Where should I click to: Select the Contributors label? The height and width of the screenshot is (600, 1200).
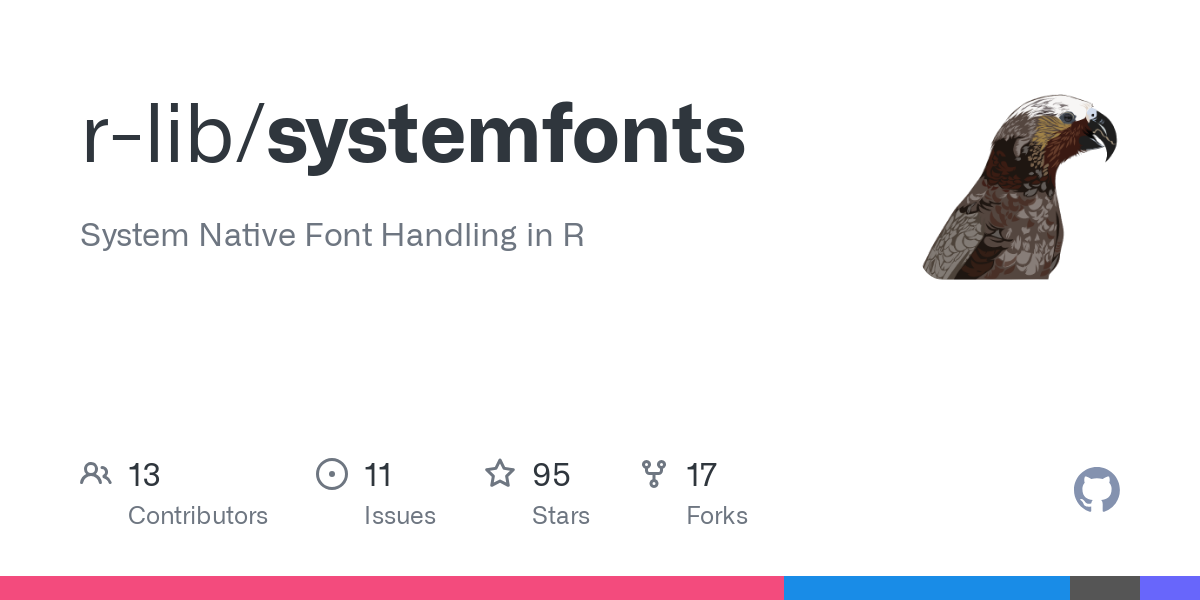click(198, 516)
